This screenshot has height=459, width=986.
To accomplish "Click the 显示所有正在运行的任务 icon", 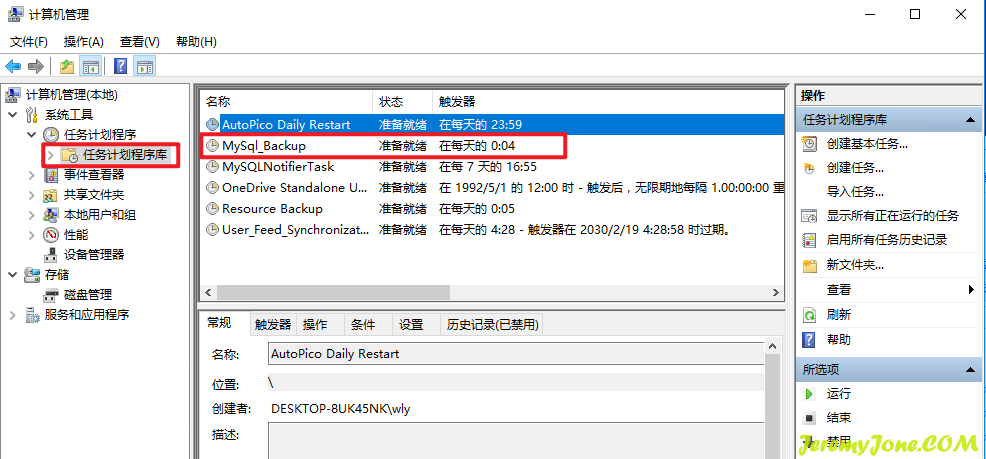I will pyautogui.click(x=809, y=216).
